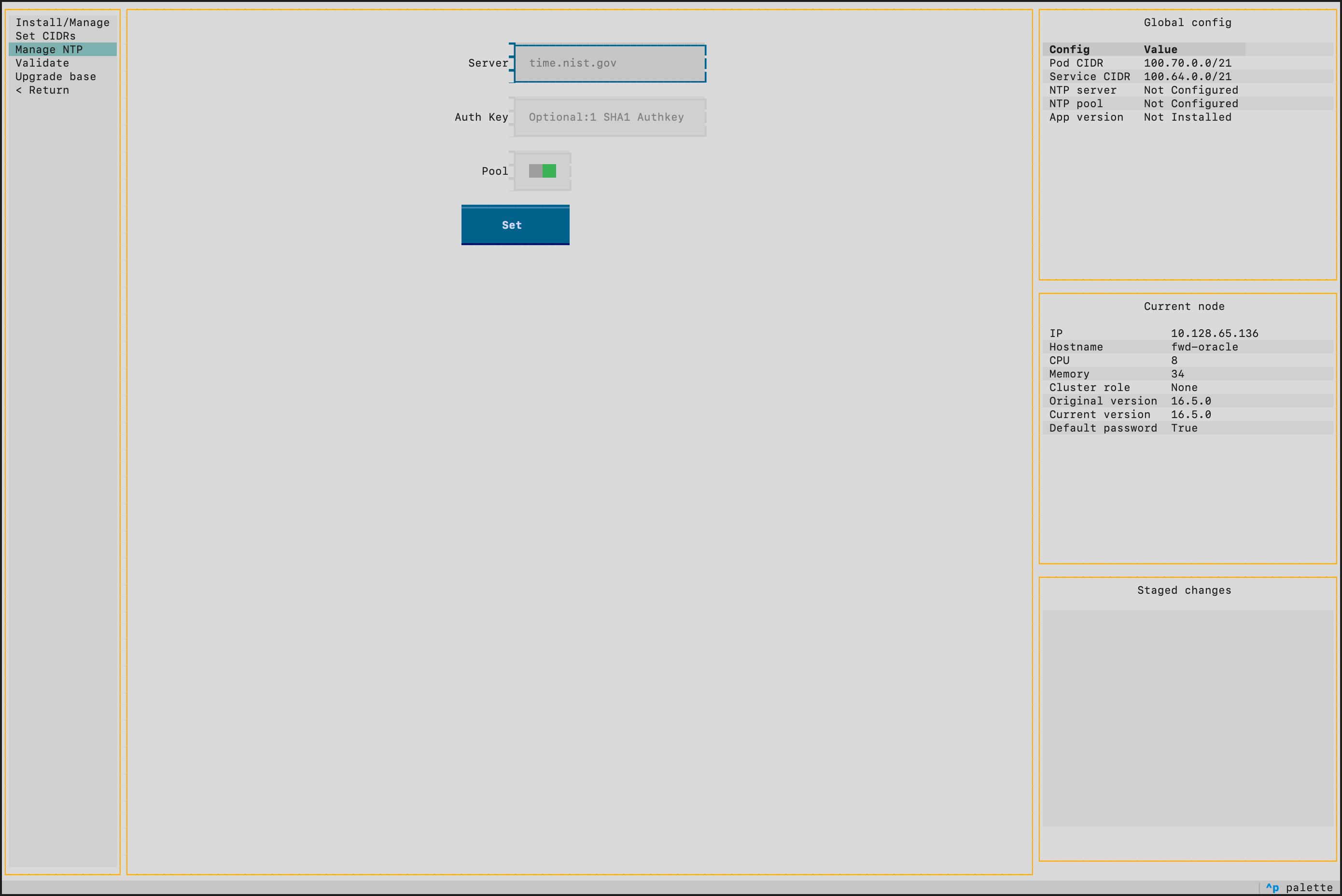Click the Original version row label
The height and width of the screenshot is (896, 1342).
(x=1103, y=401)
